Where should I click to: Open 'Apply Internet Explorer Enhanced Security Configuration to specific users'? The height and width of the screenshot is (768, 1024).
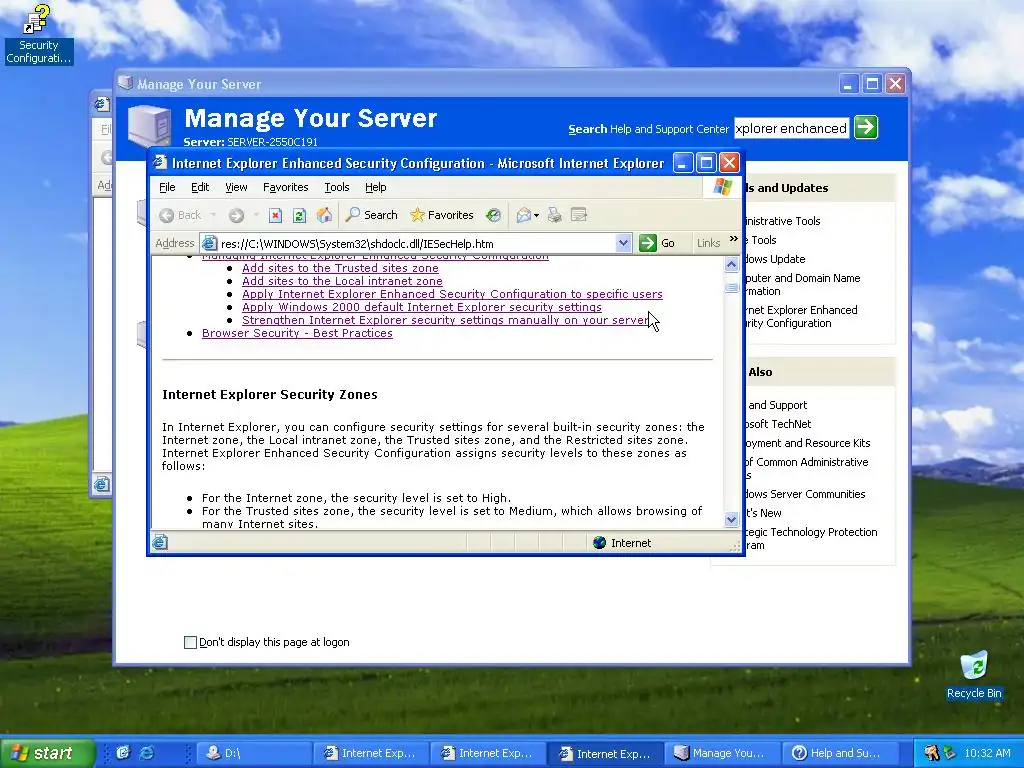pos(452,294)
